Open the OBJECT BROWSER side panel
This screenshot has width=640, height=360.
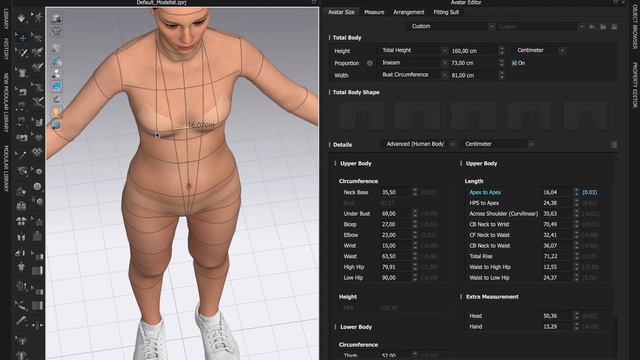[635, 27]
